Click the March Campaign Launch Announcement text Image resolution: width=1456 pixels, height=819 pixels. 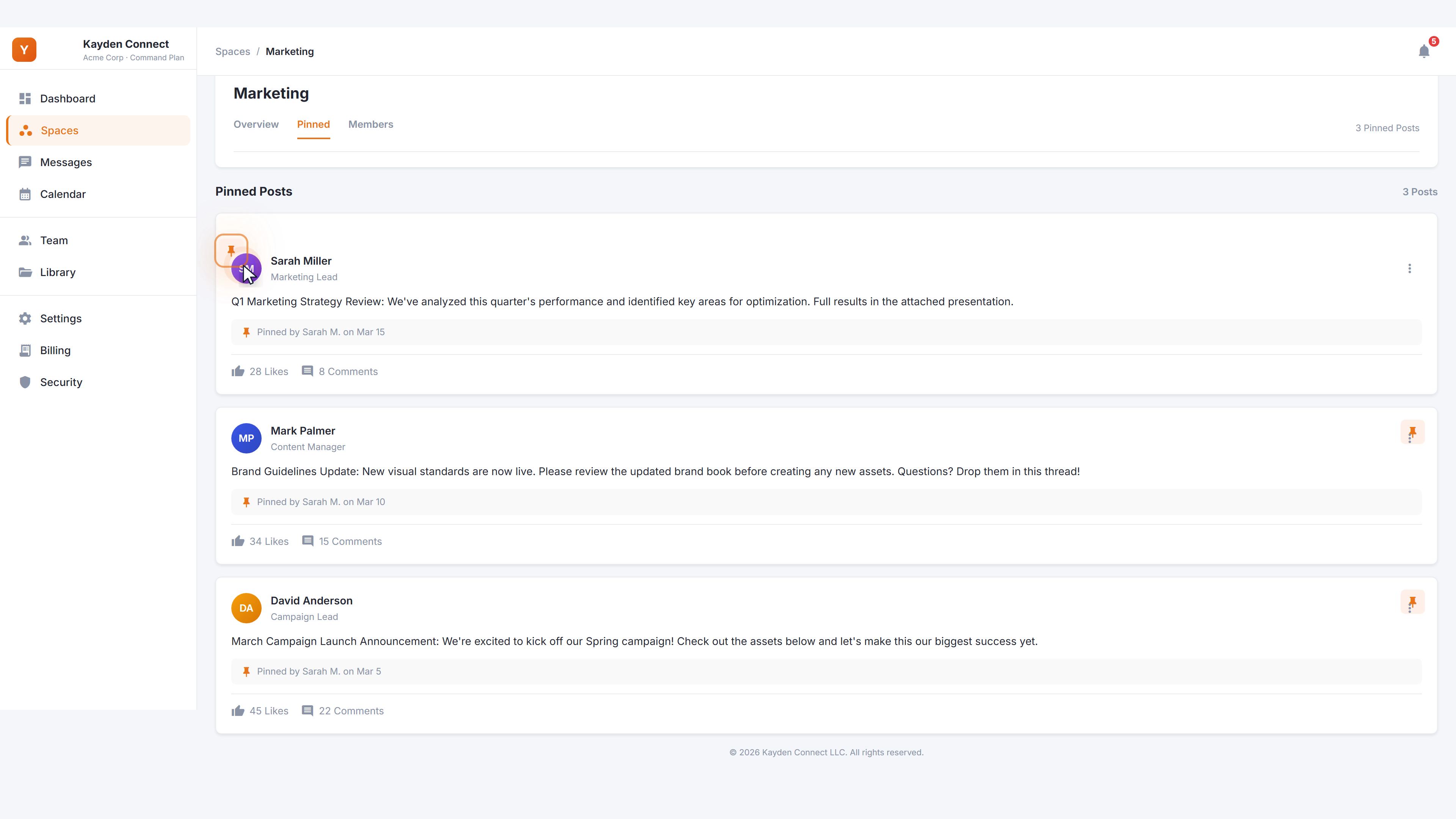coord(634,642)
